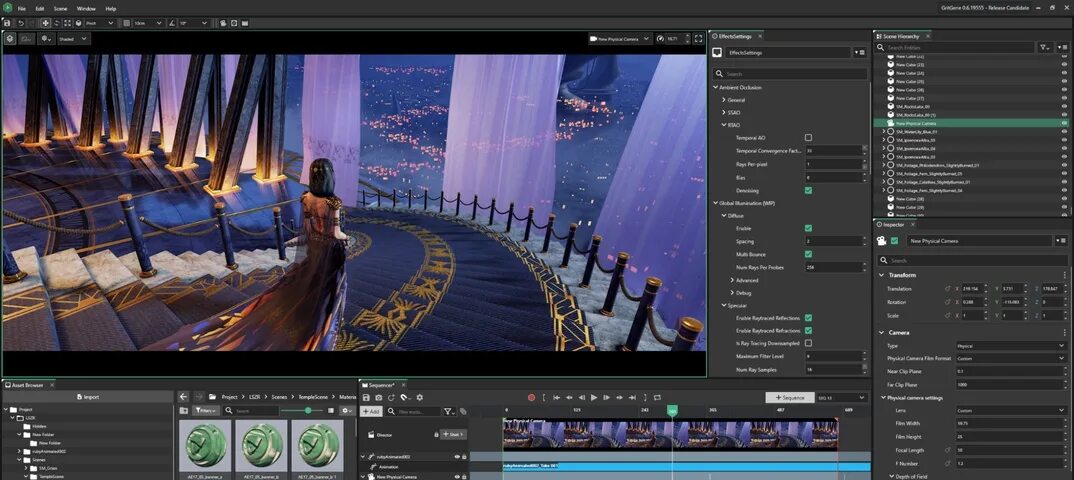Open the Edit menu
Screen dimensions: 1074x480
click(40, 9)
